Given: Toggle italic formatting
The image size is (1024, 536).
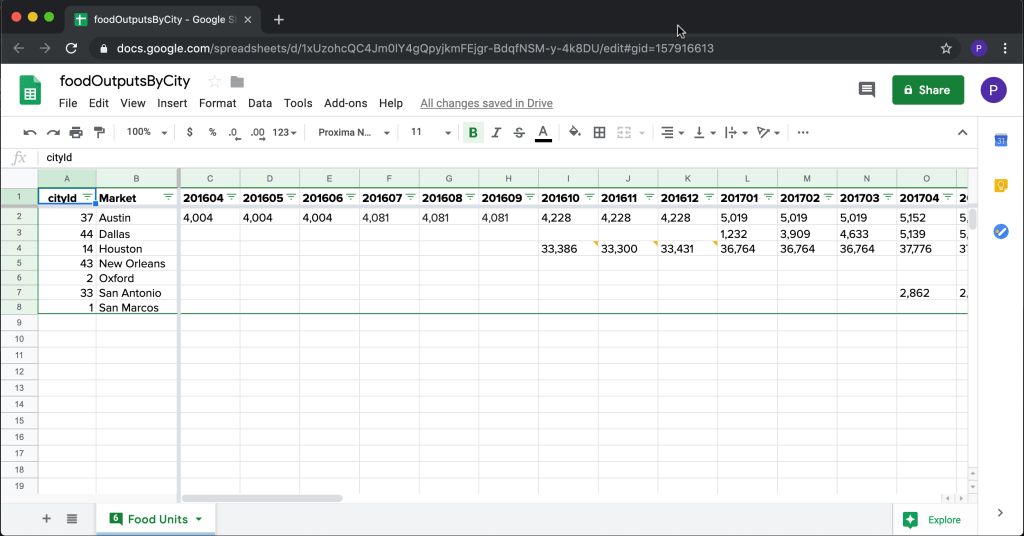Looking at the screenshot, I should click(x=496, y=132).
